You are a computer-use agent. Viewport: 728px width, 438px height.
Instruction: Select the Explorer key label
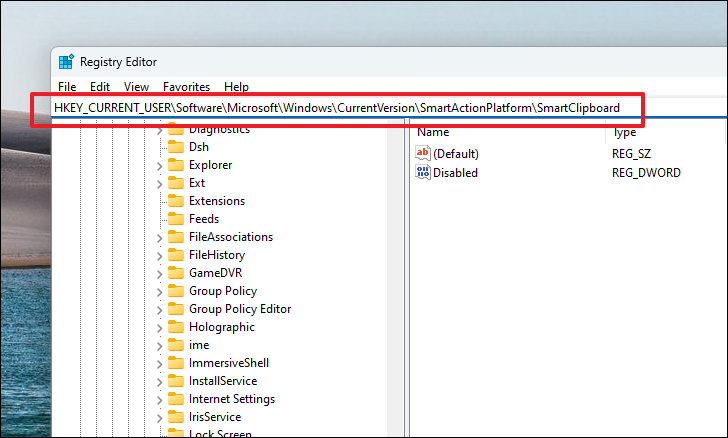[x=210, y=165]
